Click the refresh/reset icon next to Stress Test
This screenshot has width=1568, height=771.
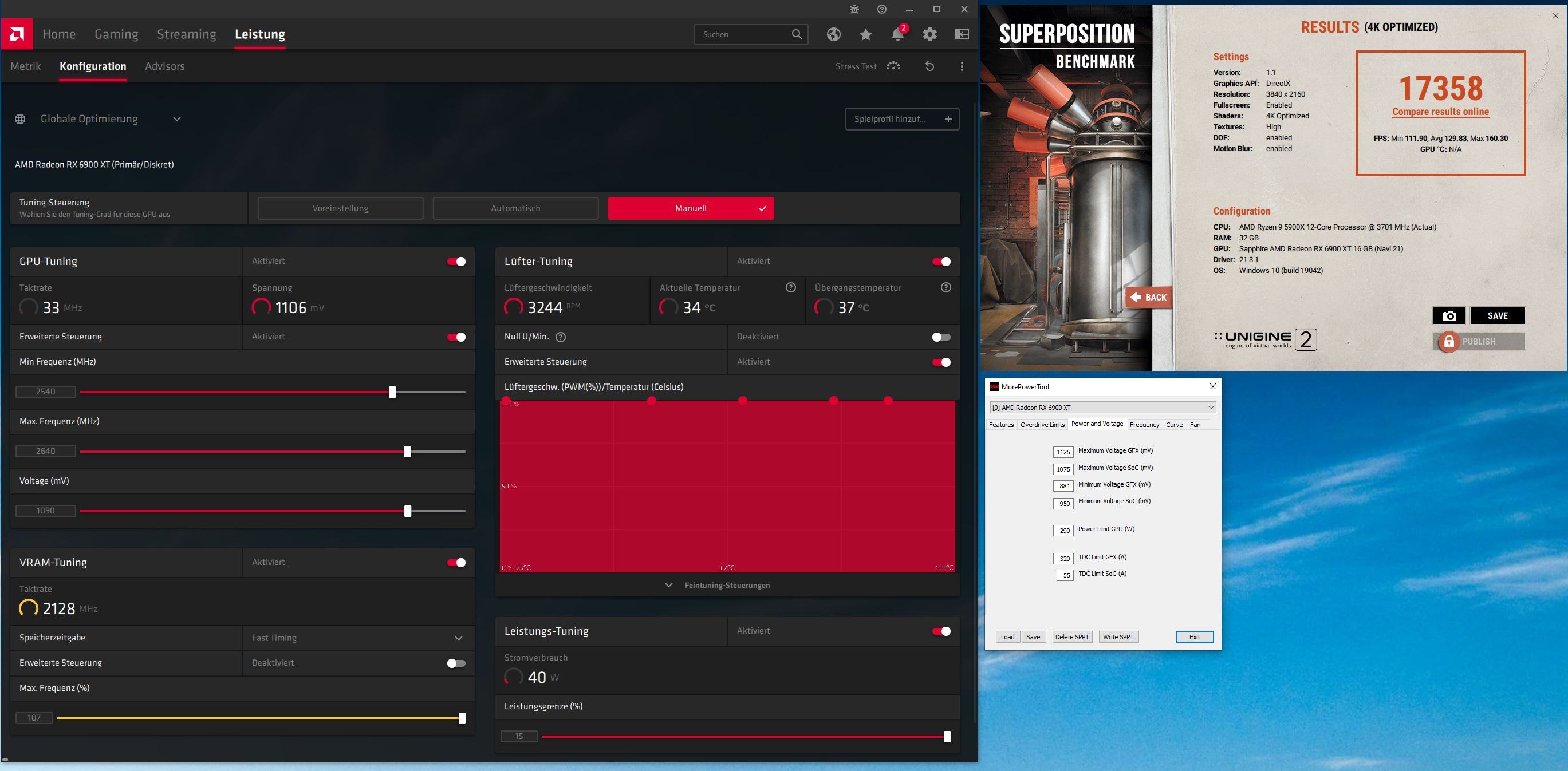(929, 66)
